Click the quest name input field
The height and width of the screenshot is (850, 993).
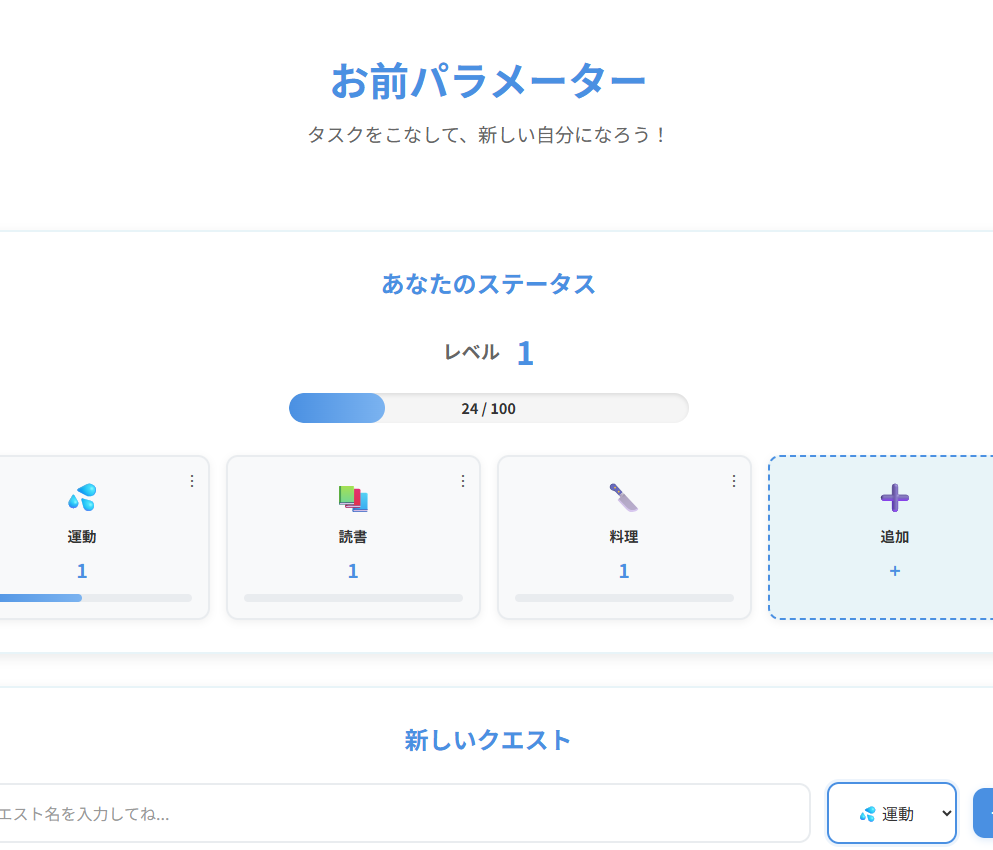click(400, 813)
